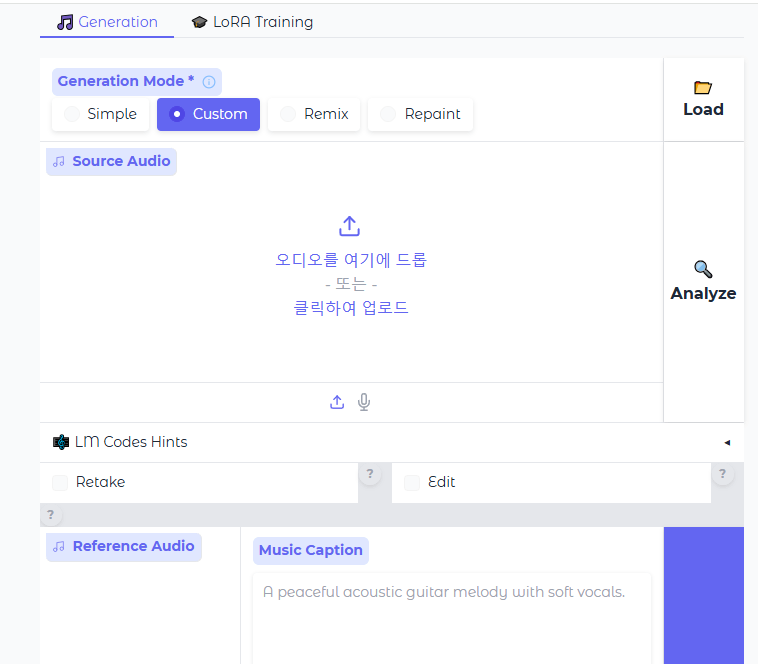Viewport: 758px width, 664px height.
Task: Click the LM Codes Hints collapse arrow
Action: pos(727,443)
